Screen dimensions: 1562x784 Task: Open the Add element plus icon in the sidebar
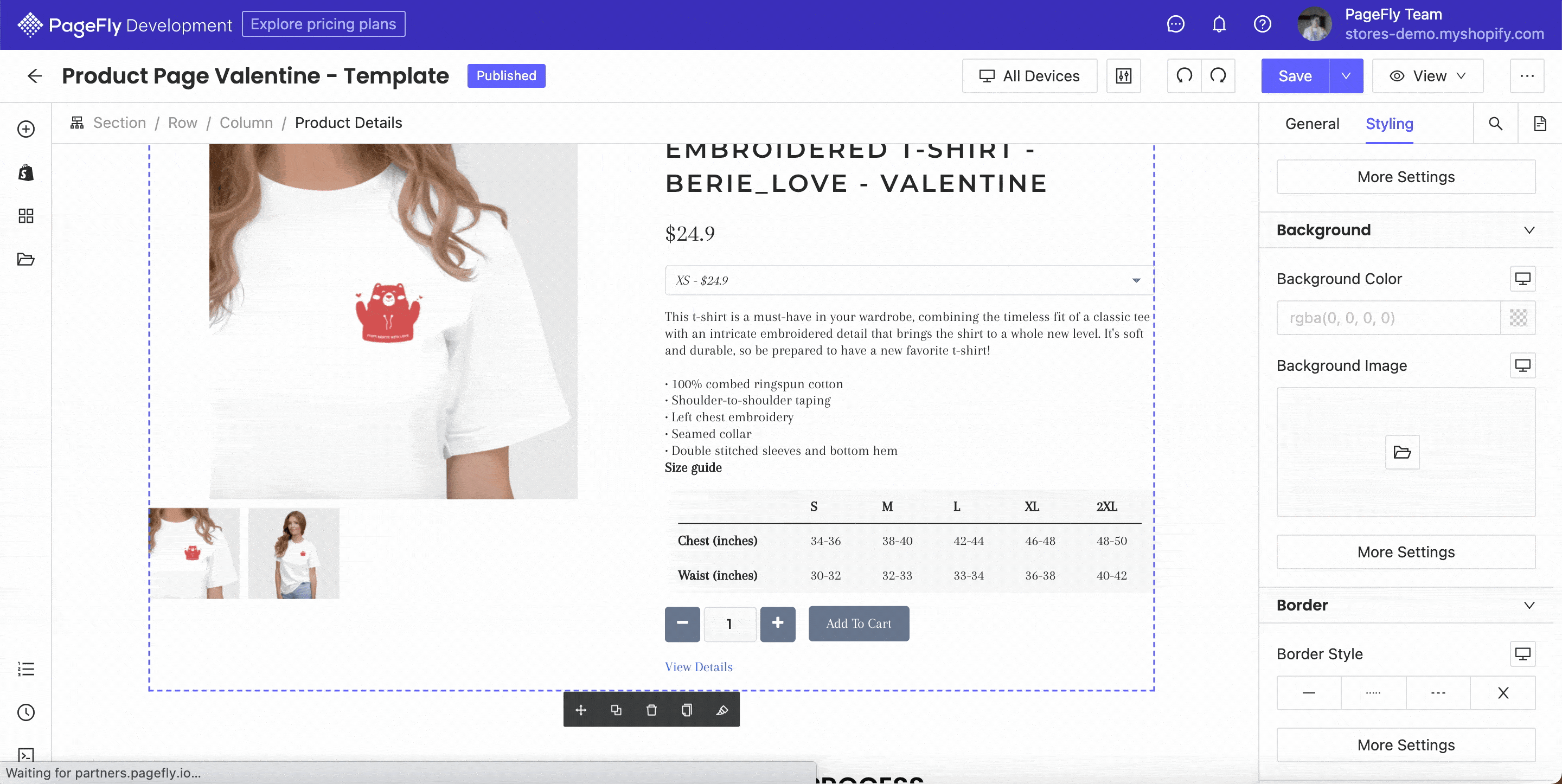(25, 129)
